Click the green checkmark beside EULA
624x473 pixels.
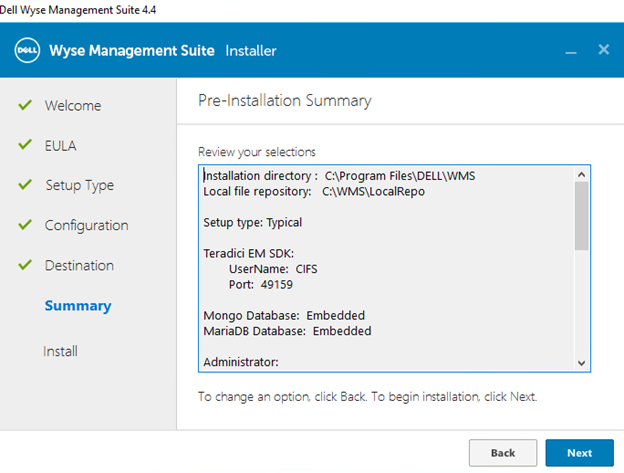click(25, 145)
